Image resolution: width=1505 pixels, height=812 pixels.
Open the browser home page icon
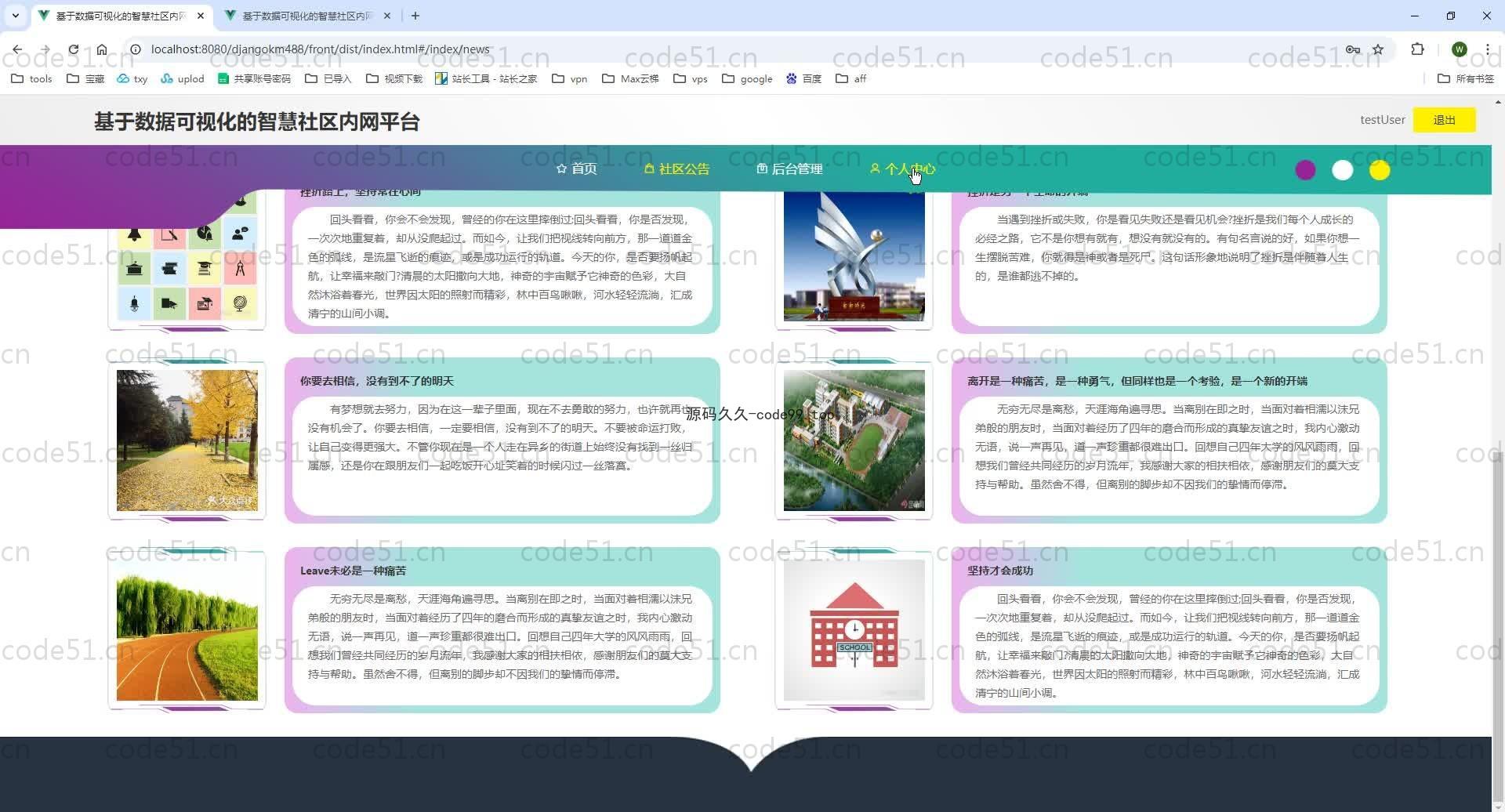(102, 49)
